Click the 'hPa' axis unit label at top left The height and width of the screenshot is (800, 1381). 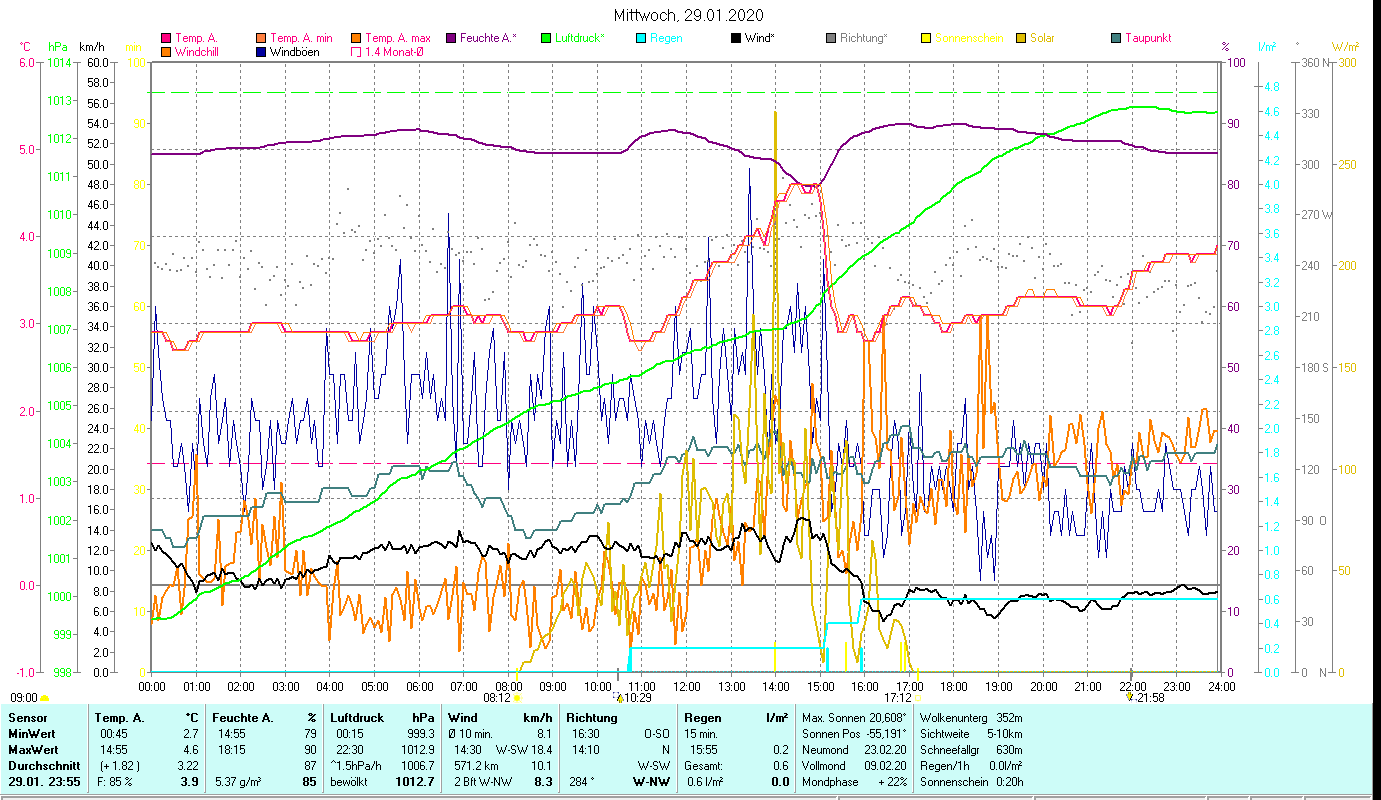[58, 47]
